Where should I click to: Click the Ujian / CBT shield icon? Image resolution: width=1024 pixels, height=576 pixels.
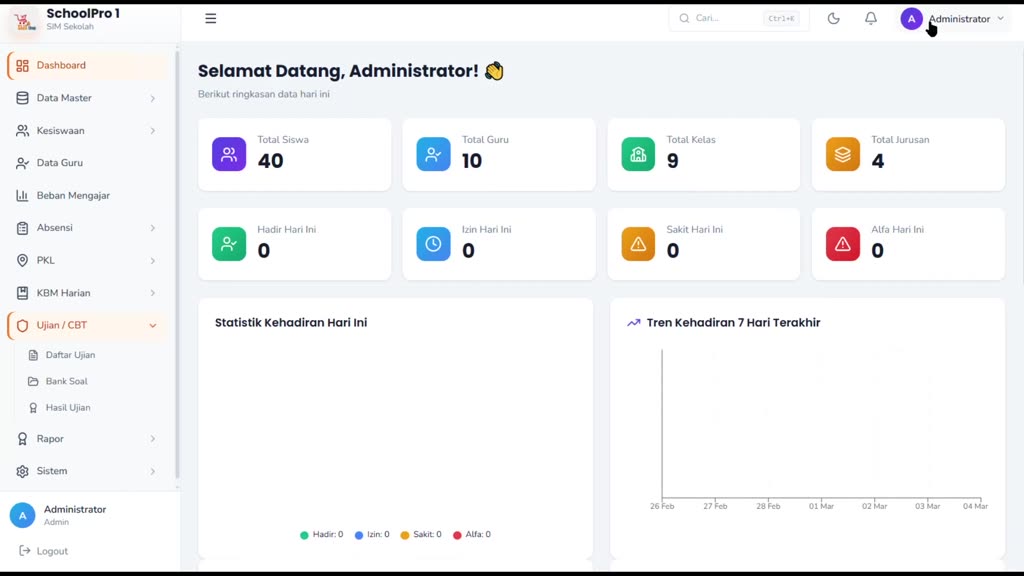pos(22,325)
